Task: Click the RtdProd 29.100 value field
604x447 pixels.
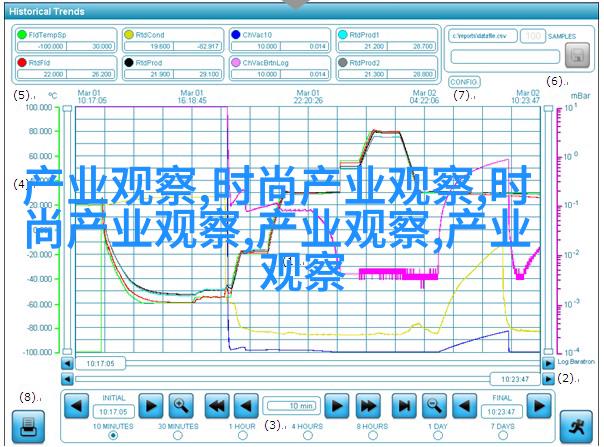Action: point(198,74)
